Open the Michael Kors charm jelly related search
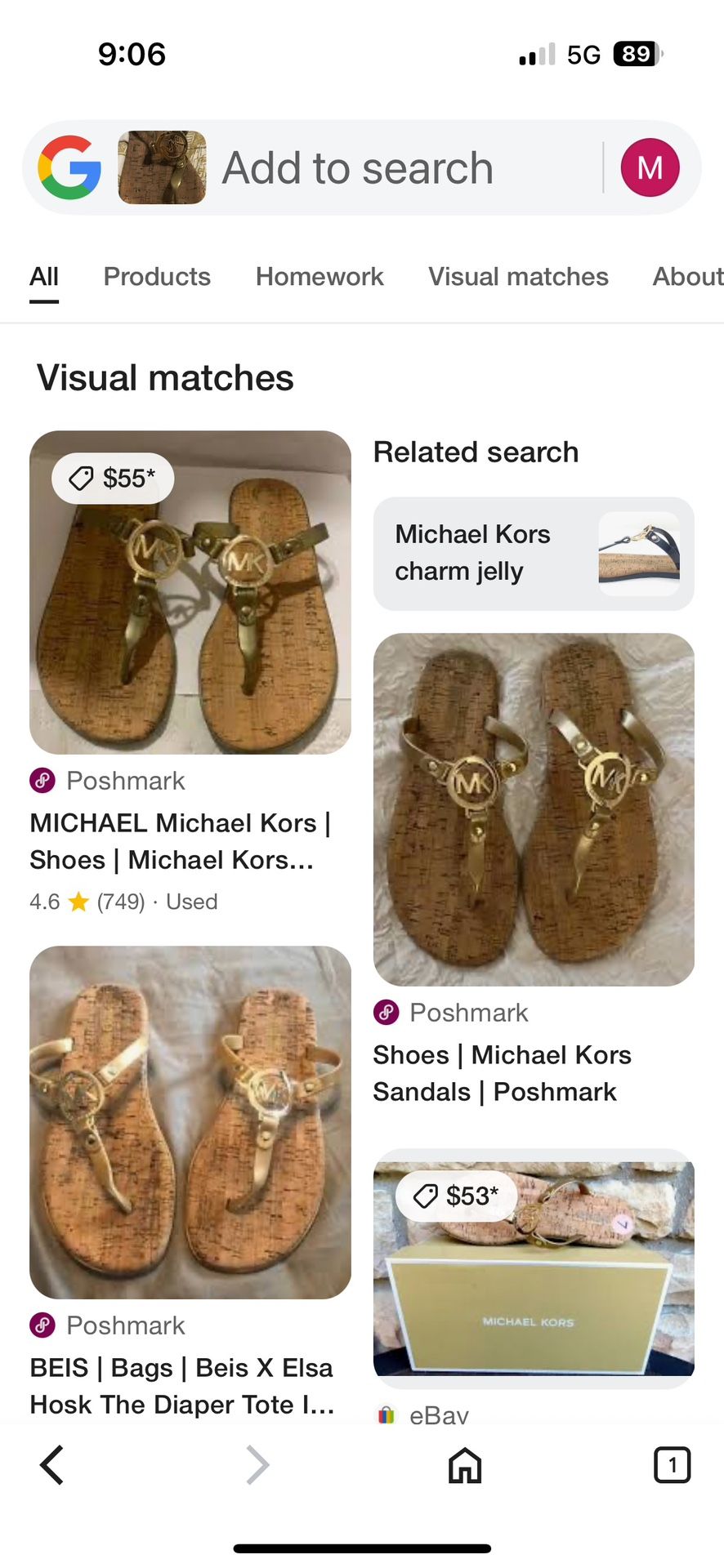 tap(534, 554)
